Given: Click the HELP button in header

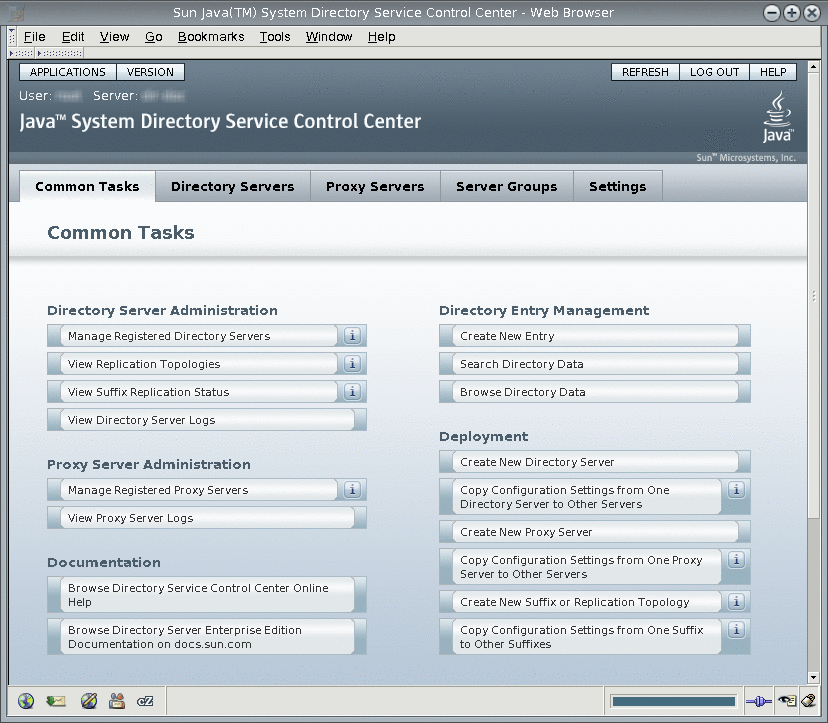Looking at the screenshot, I should pyautogui.click(x=773, y=72).
